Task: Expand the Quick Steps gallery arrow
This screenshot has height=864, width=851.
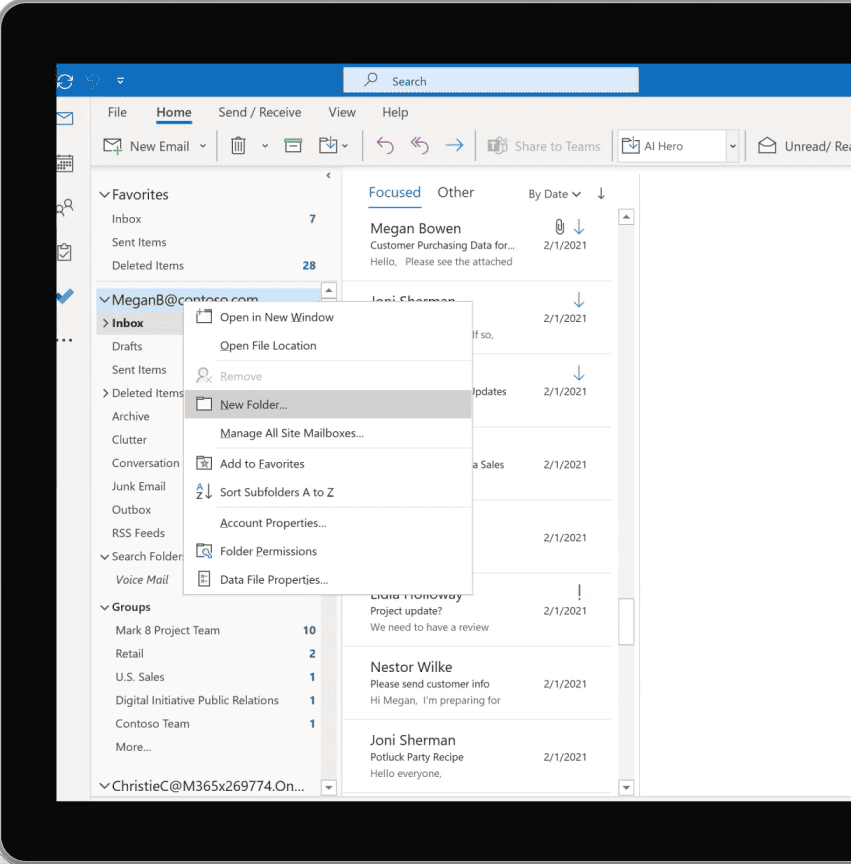Action: (732, 146)
